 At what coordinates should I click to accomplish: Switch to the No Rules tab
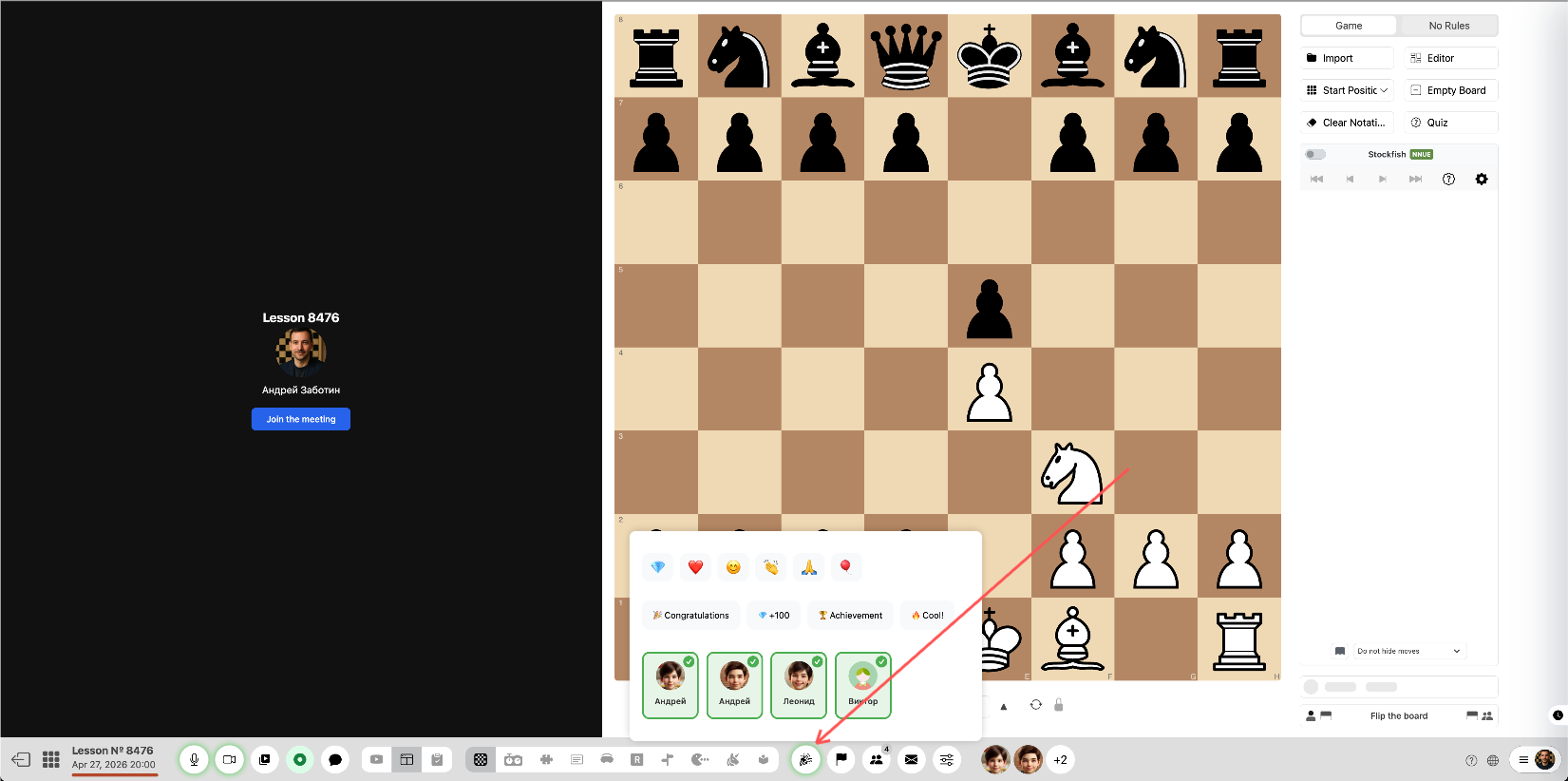pos(1448,26)
